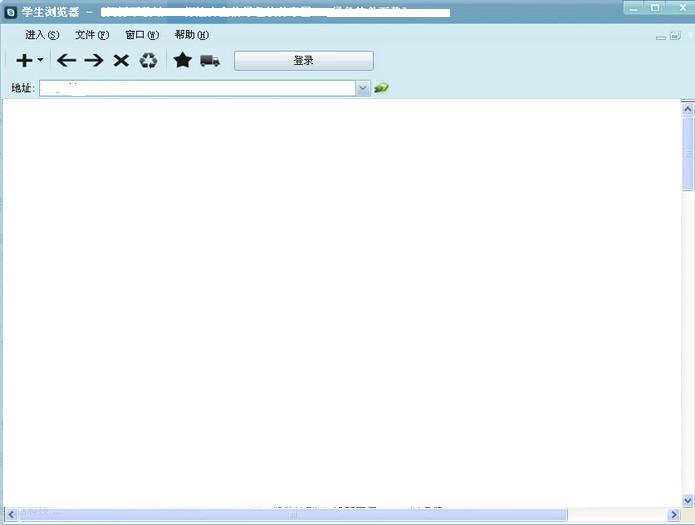
Task: Open the 进入(S) menu
Action: pos(42,35)
